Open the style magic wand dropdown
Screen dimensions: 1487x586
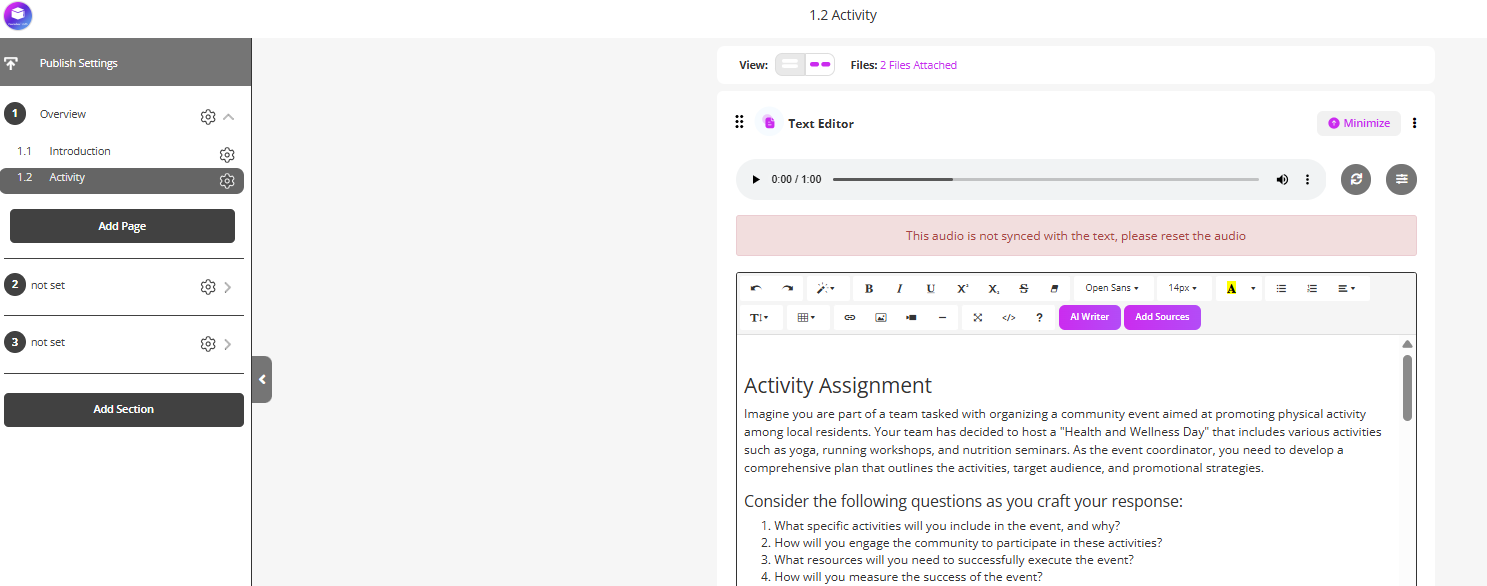pyautogui.click(x=825, y=288)
